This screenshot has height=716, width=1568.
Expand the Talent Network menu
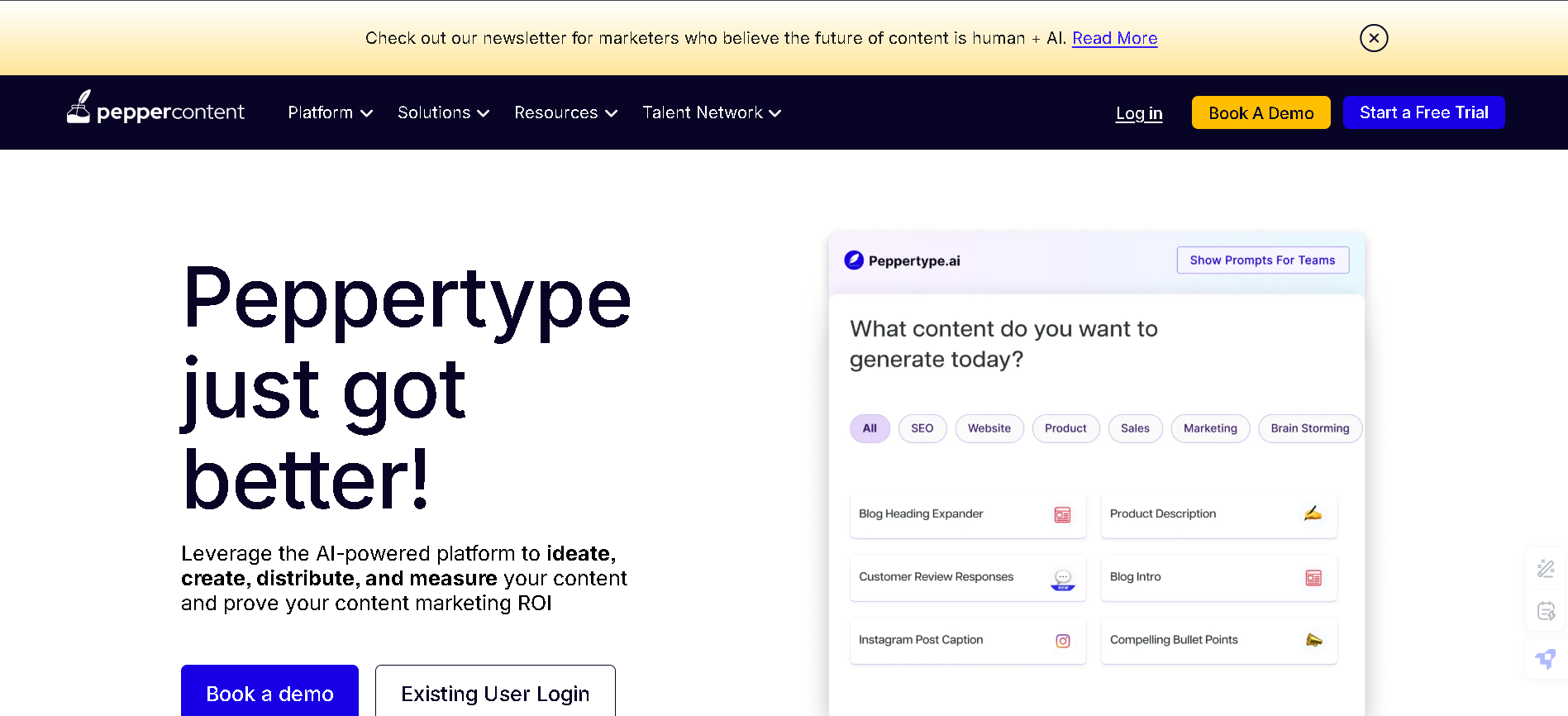tap(712, 112)
